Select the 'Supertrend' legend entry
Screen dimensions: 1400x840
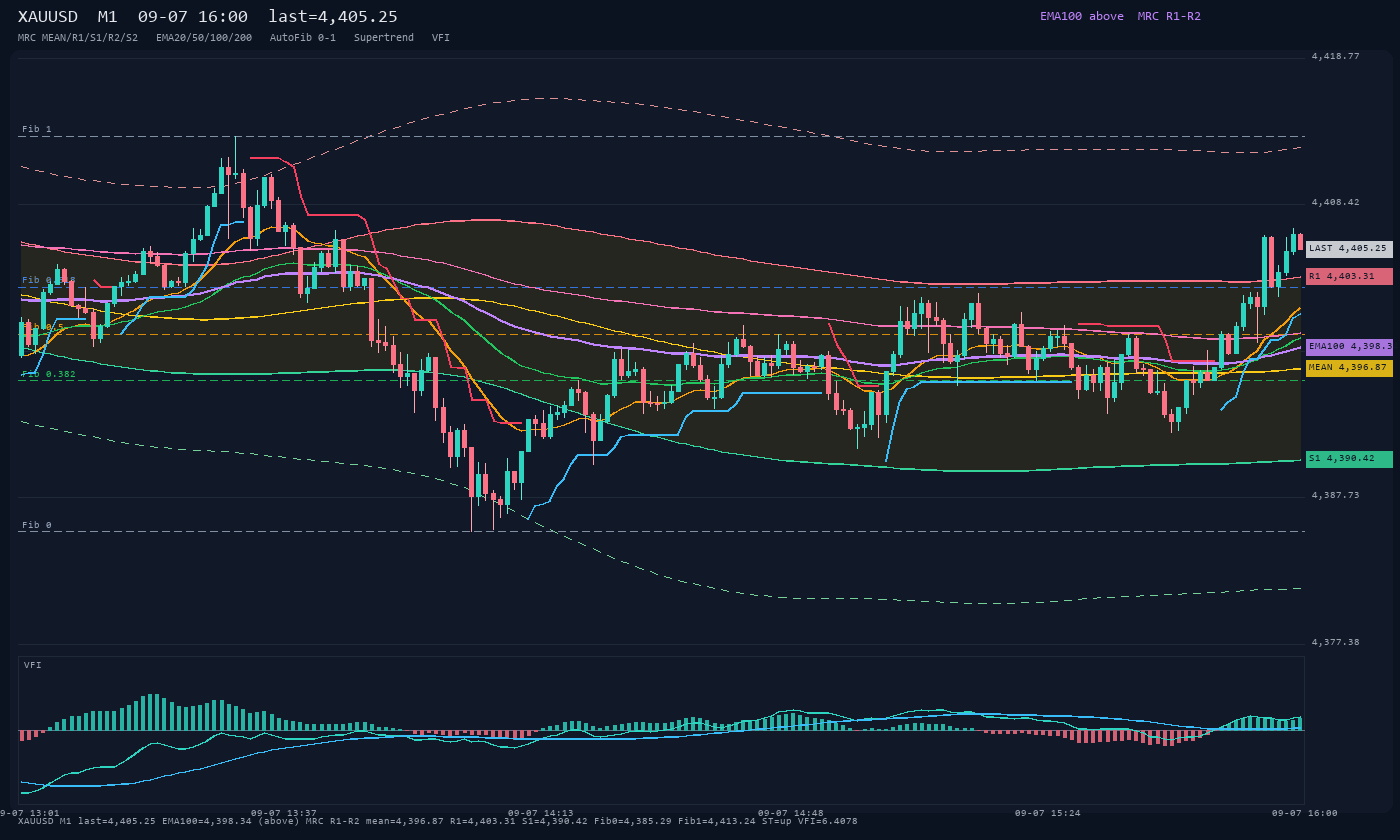[384, 37]
